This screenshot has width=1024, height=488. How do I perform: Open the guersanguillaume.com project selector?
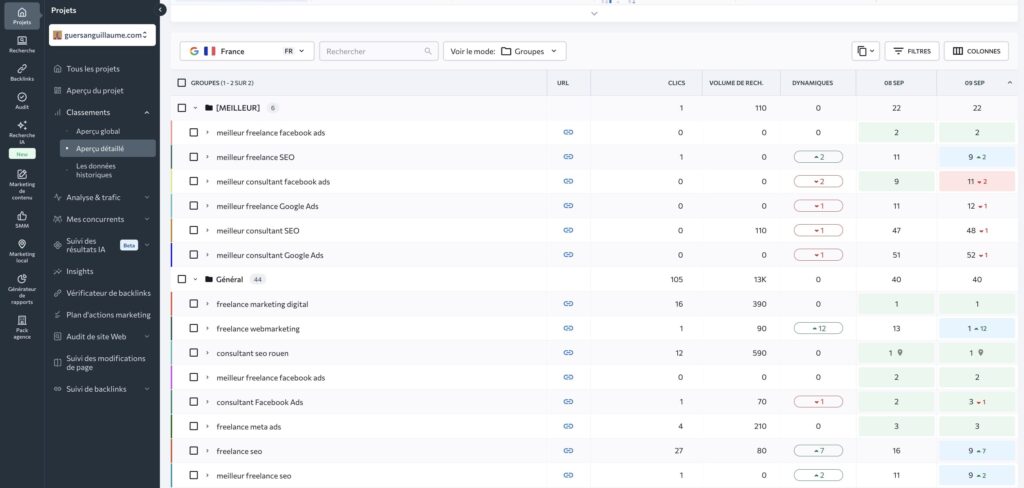pos(102,35)
